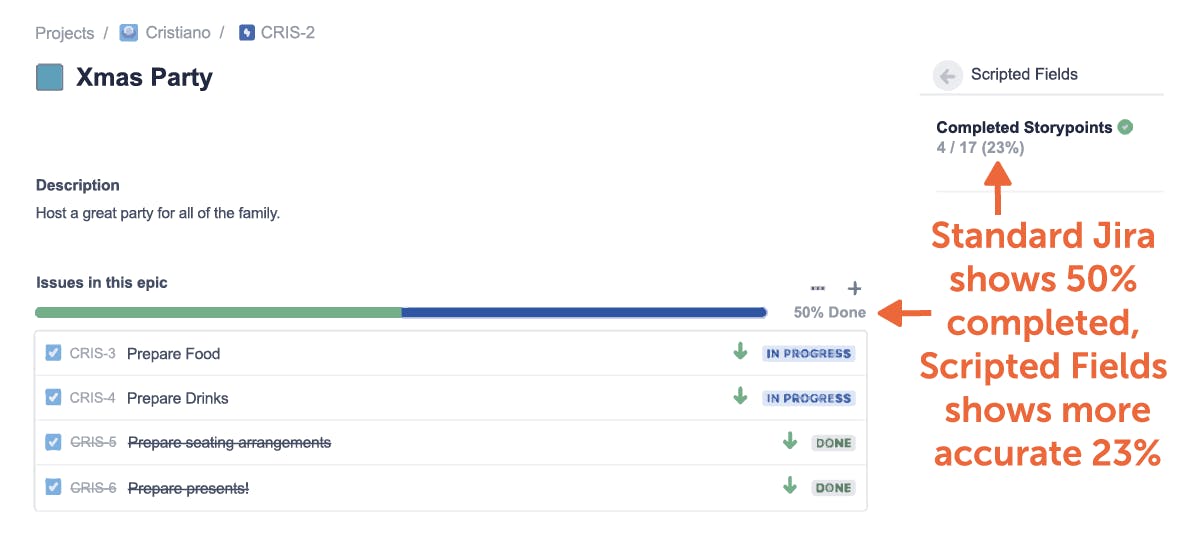
Task: Open issue key CRIS-3
Action: click(x=92, y=353)
